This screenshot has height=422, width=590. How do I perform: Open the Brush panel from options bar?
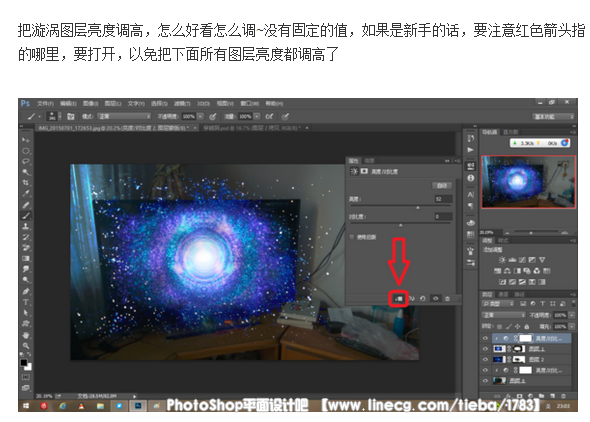71,116
